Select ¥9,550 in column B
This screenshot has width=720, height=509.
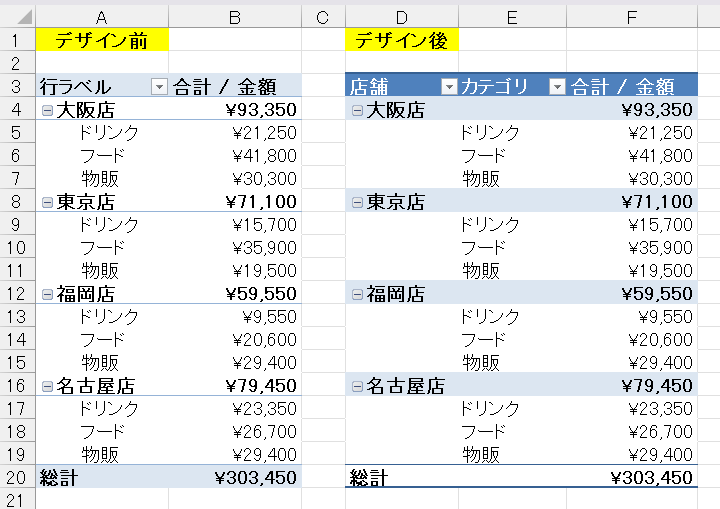[270, 317]
